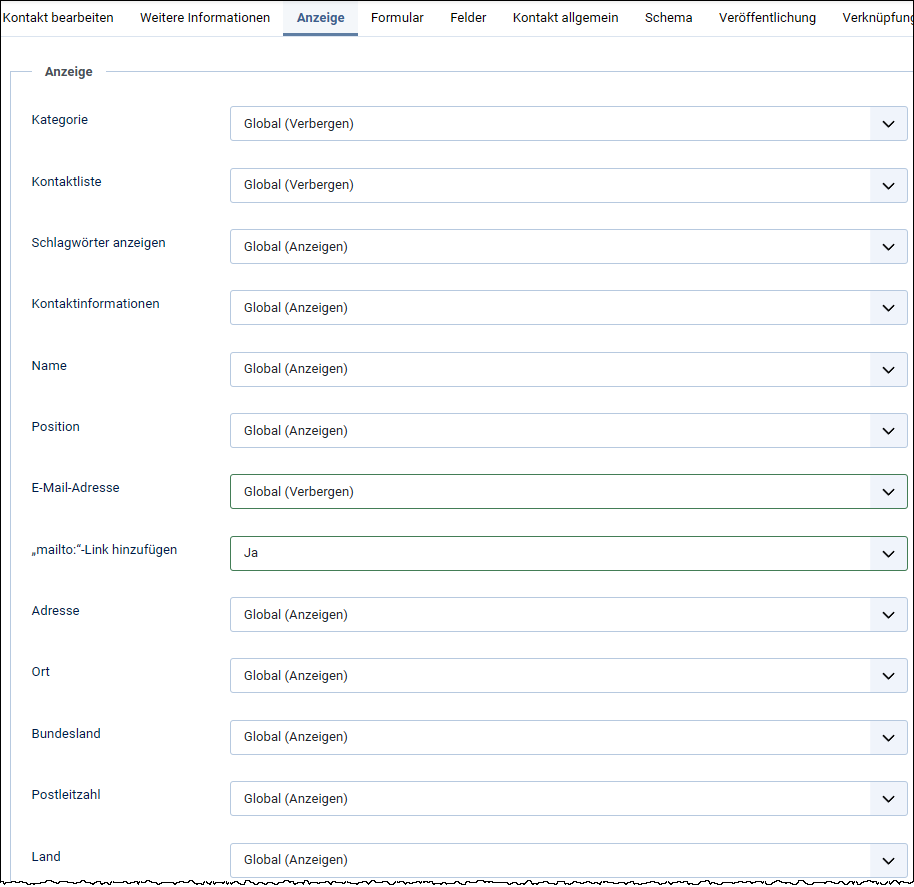Viewport: 914px width, 887px height.
Task: Open Schlagwörter anzeigen dropdown
Action: (568, 247)
